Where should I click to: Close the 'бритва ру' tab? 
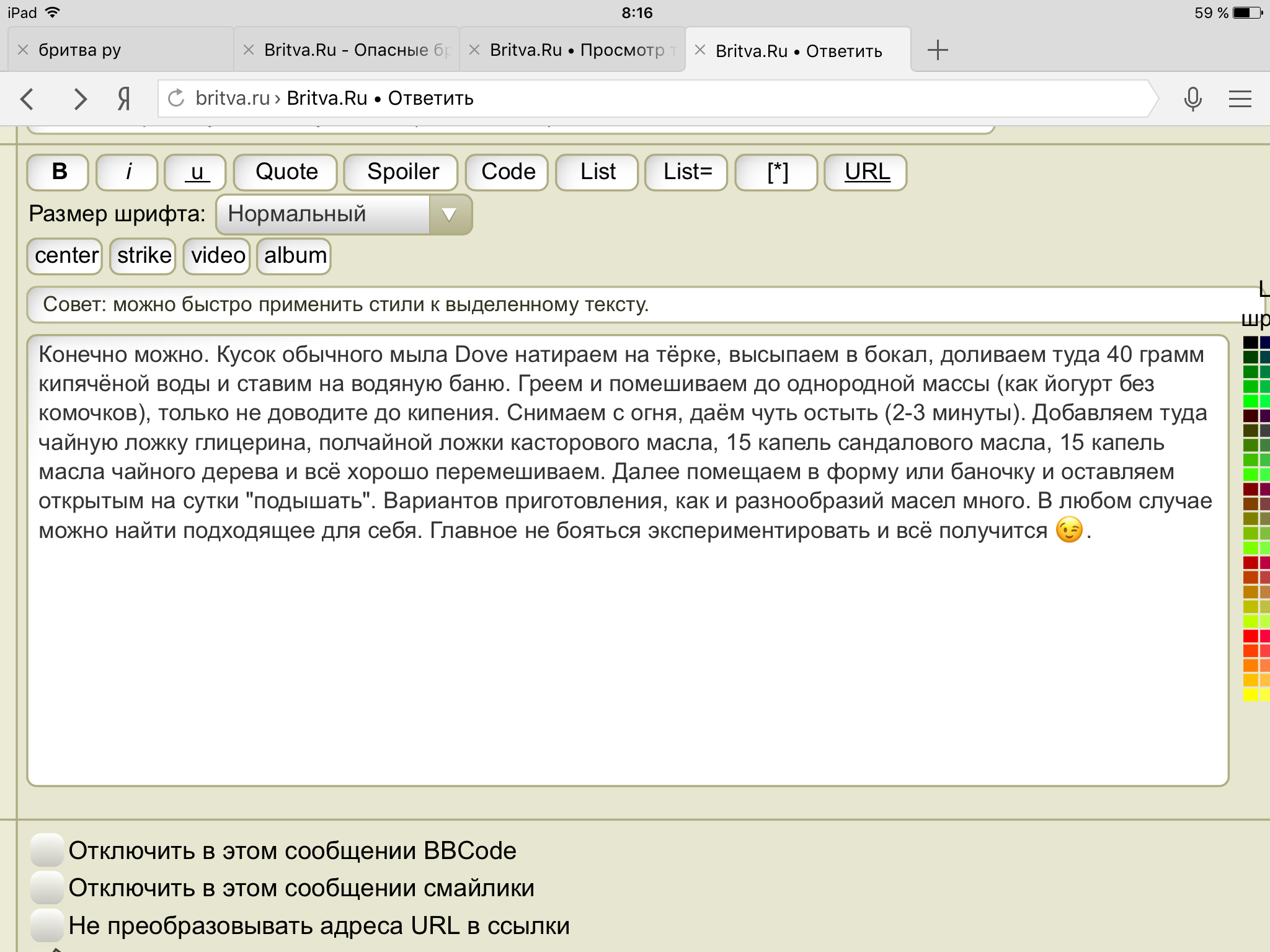click(x=23, y=50)
